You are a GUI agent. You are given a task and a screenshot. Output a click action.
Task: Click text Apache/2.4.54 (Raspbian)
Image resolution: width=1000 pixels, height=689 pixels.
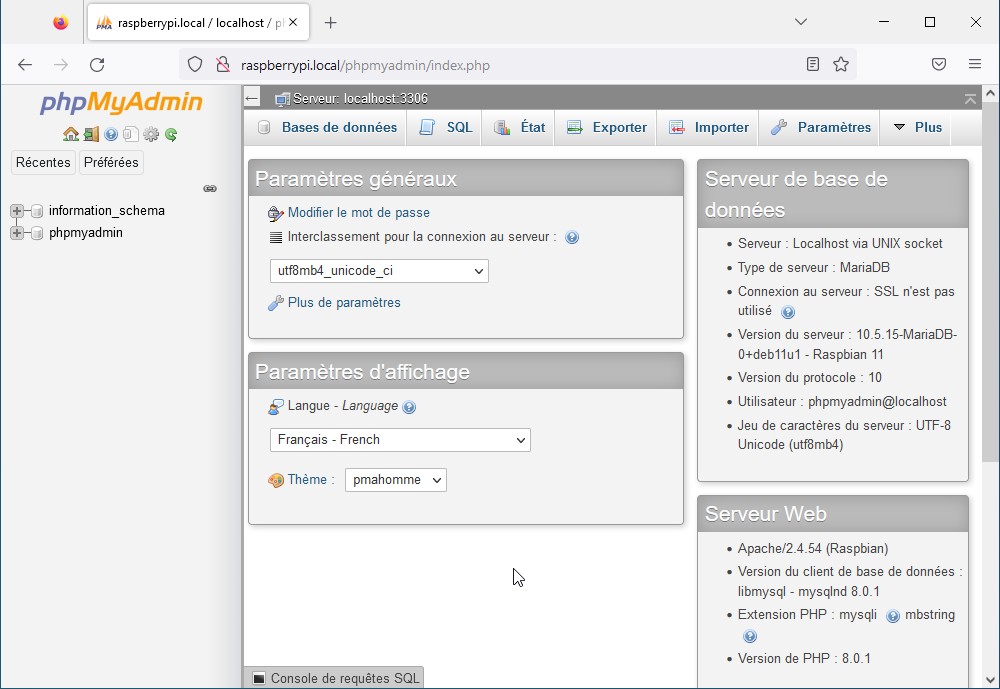click(813, 549)
